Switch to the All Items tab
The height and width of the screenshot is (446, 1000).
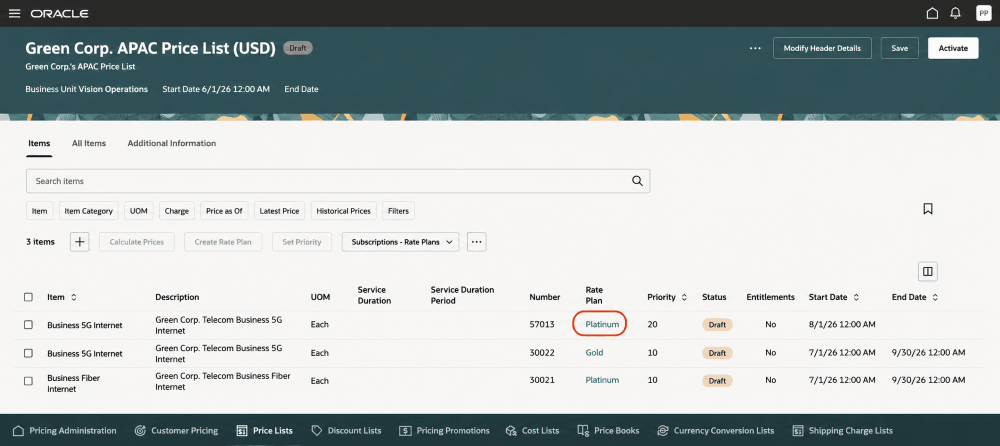pos(89,144)
